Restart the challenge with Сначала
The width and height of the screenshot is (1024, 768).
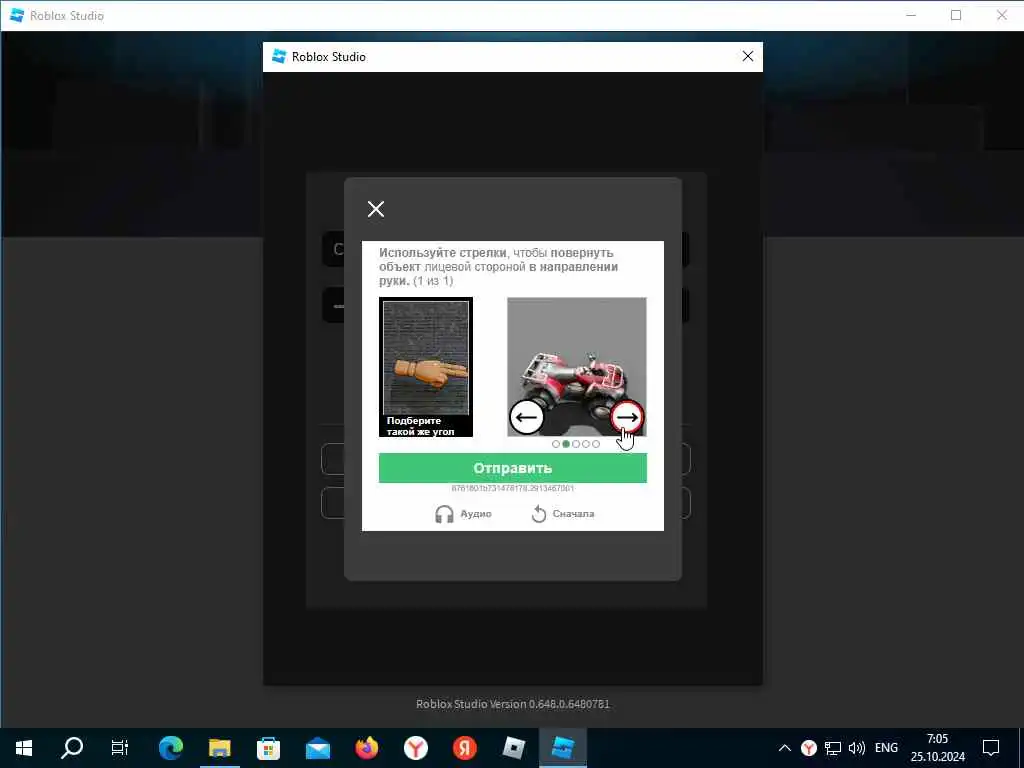click(563, 514)
